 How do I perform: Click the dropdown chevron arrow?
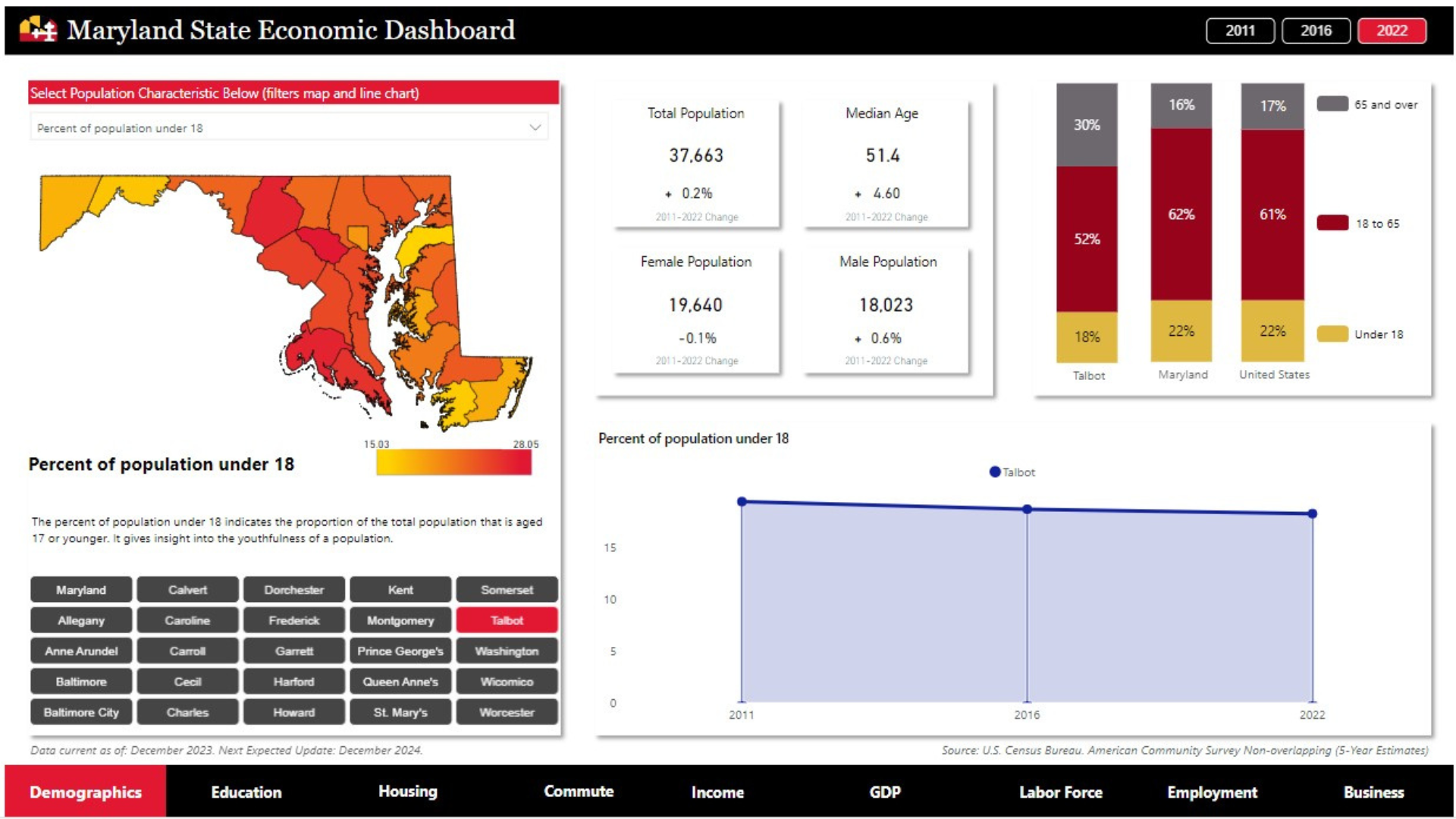point(535,127)
